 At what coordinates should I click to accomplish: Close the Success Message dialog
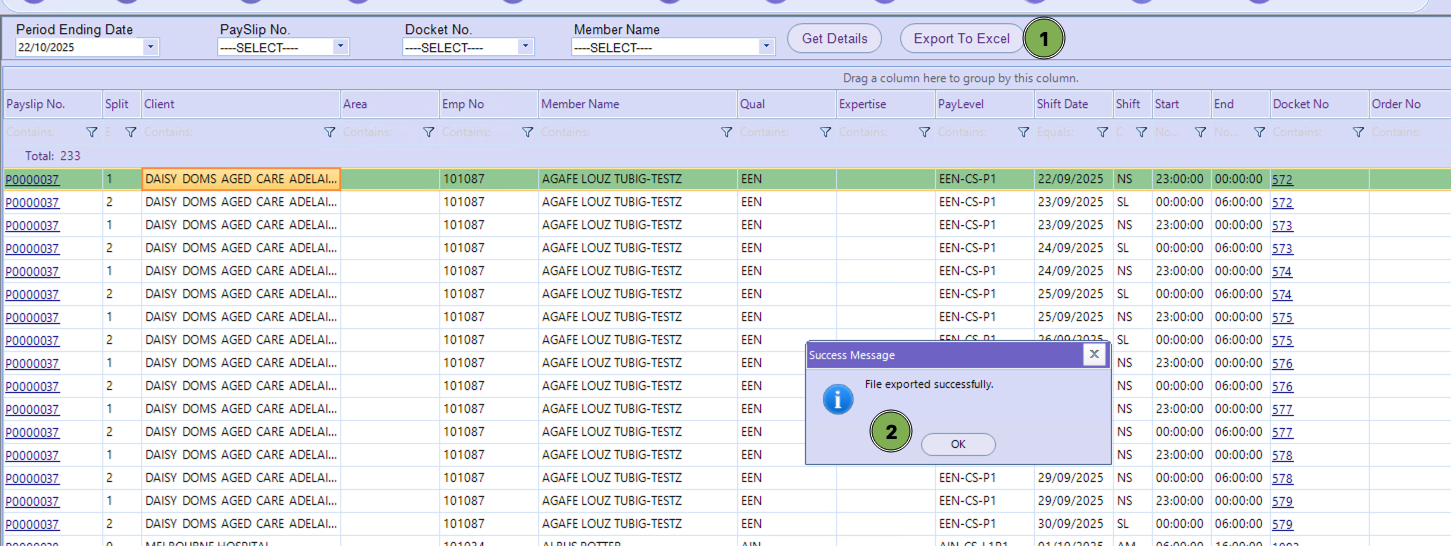click(1094, 354)
